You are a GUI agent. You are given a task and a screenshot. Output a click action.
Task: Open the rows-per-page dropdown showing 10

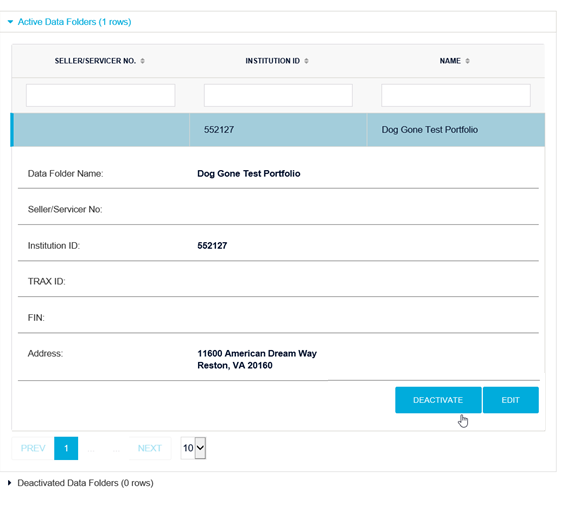(x=193, y=448)
